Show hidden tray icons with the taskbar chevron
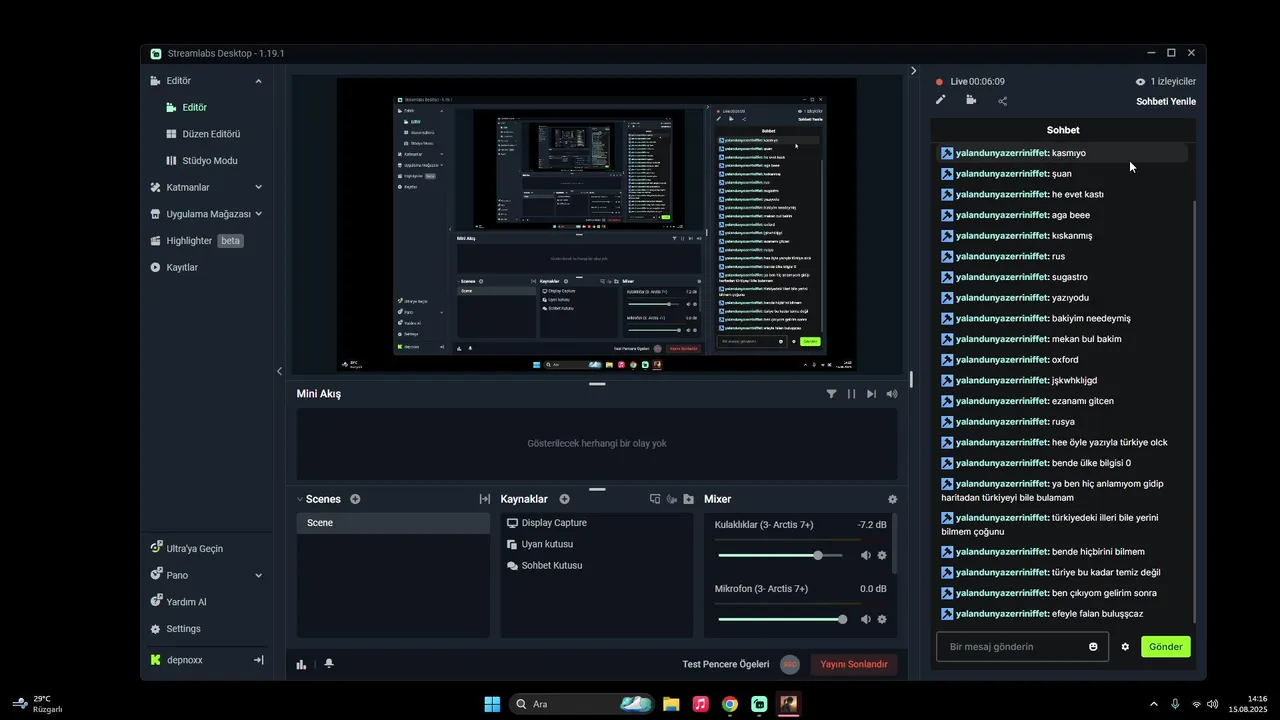Screen dimensions: 1280x720 click(x=1154, y=704)
